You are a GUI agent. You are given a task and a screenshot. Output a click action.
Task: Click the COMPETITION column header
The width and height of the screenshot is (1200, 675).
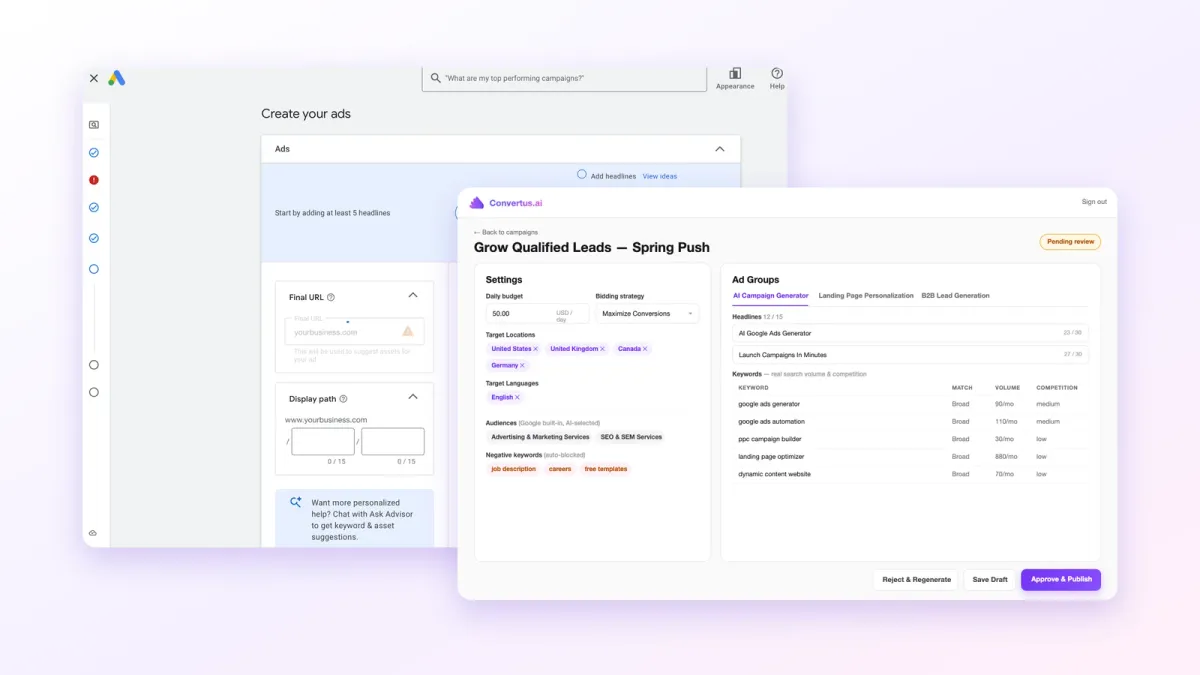[1057, 388]
